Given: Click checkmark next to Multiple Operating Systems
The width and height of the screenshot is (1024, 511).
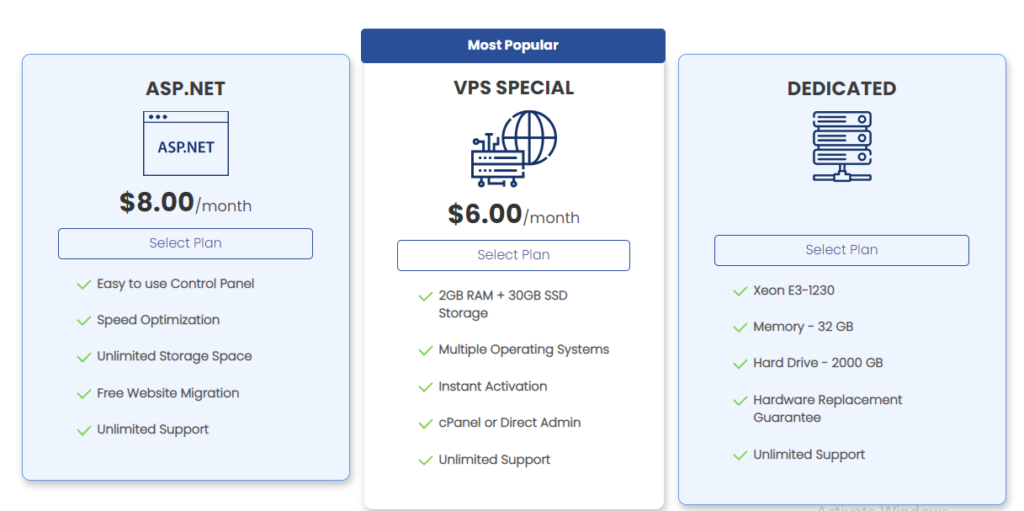Looking at the screenshot, I should coord(426,350).
